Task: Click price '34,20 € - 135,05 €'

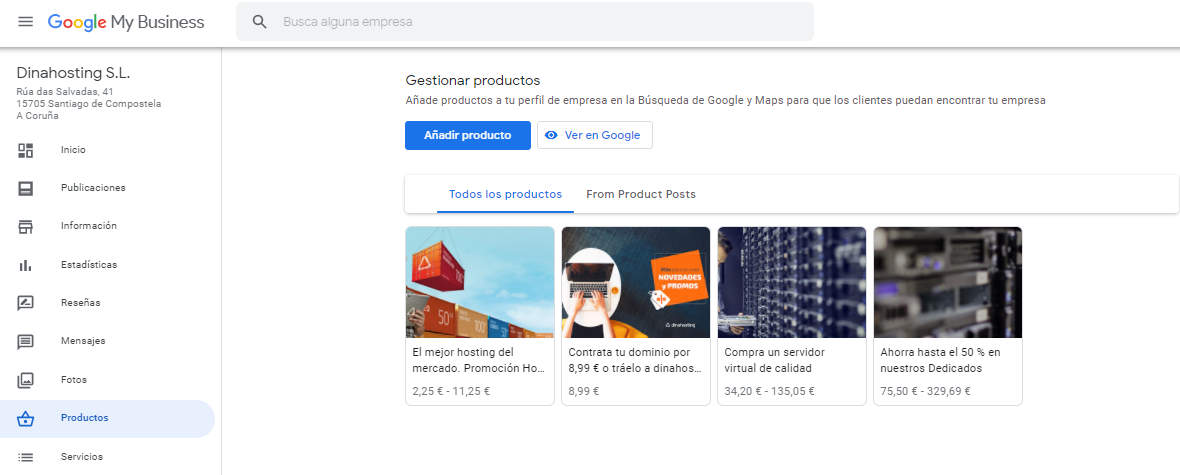Action: [x=769, y=391]
